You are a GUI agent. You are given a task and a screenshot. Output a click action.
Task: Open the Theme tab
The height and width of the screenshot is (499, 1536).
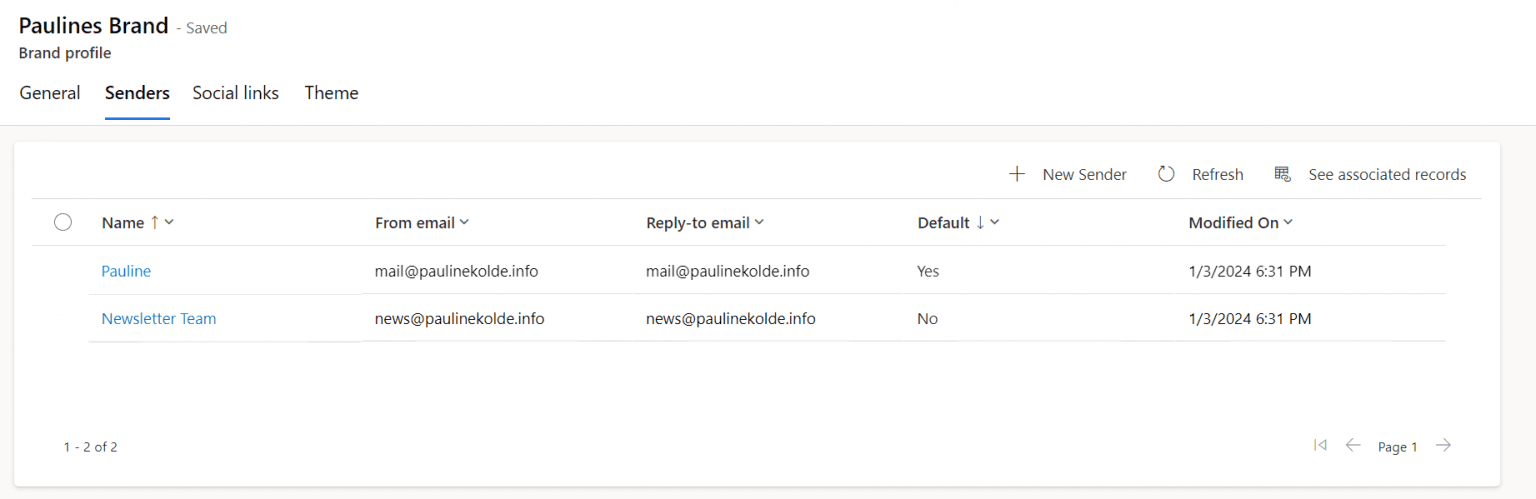point(331,93)
